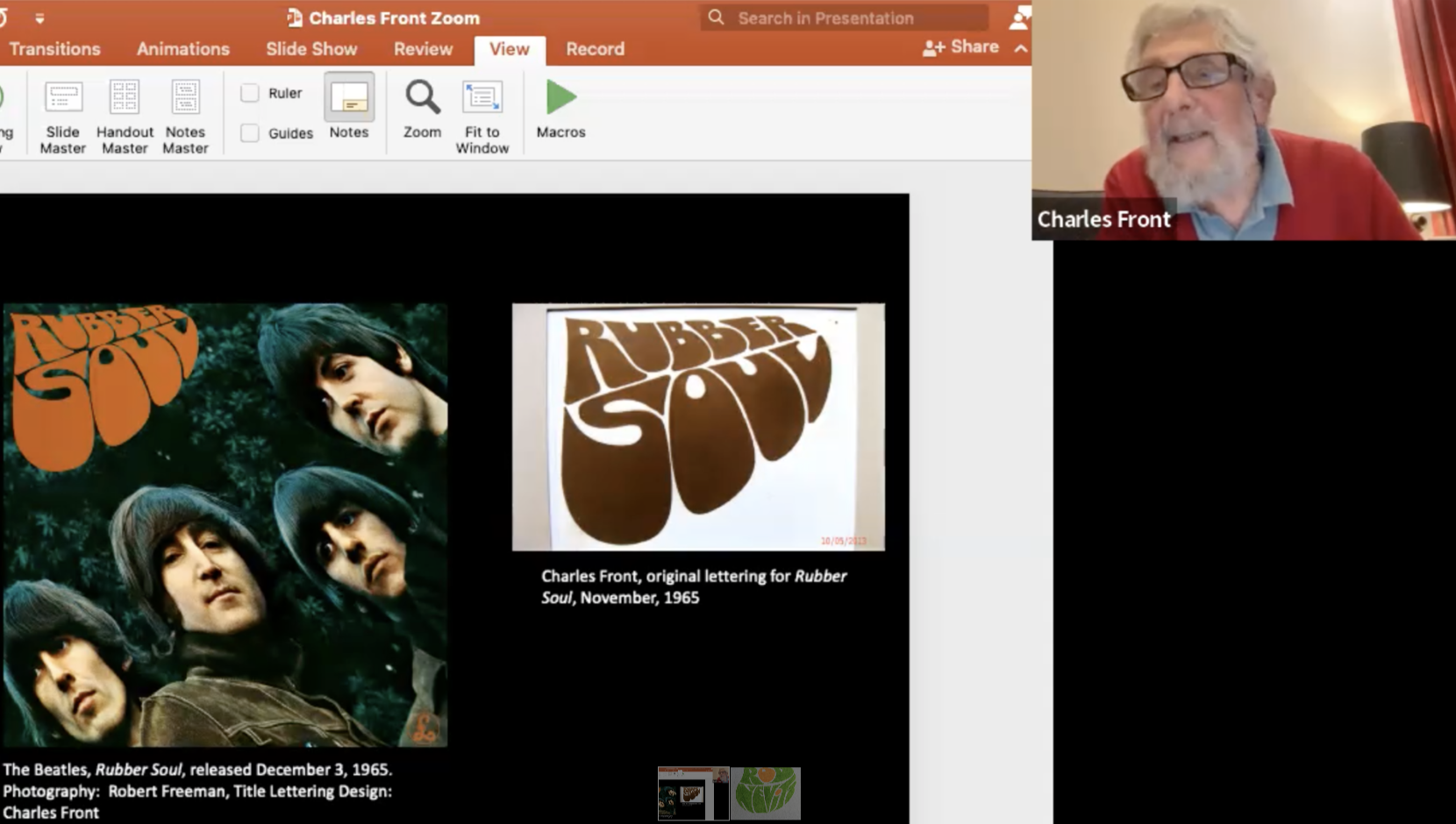
Task: Toggle the Notes pane button
Action: click(349, 107)
